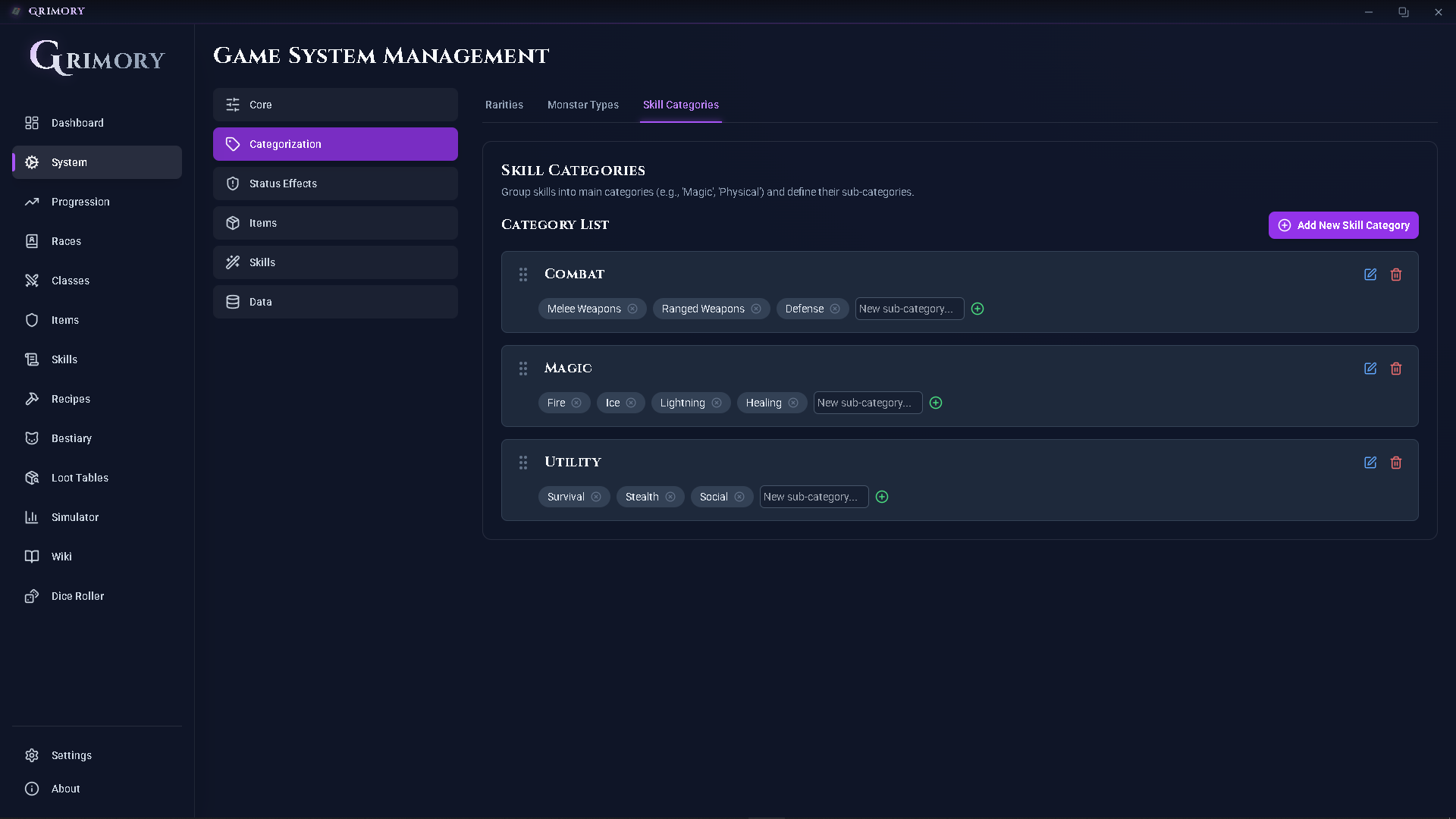Switch to the Rarities tab

pos(504,105)
